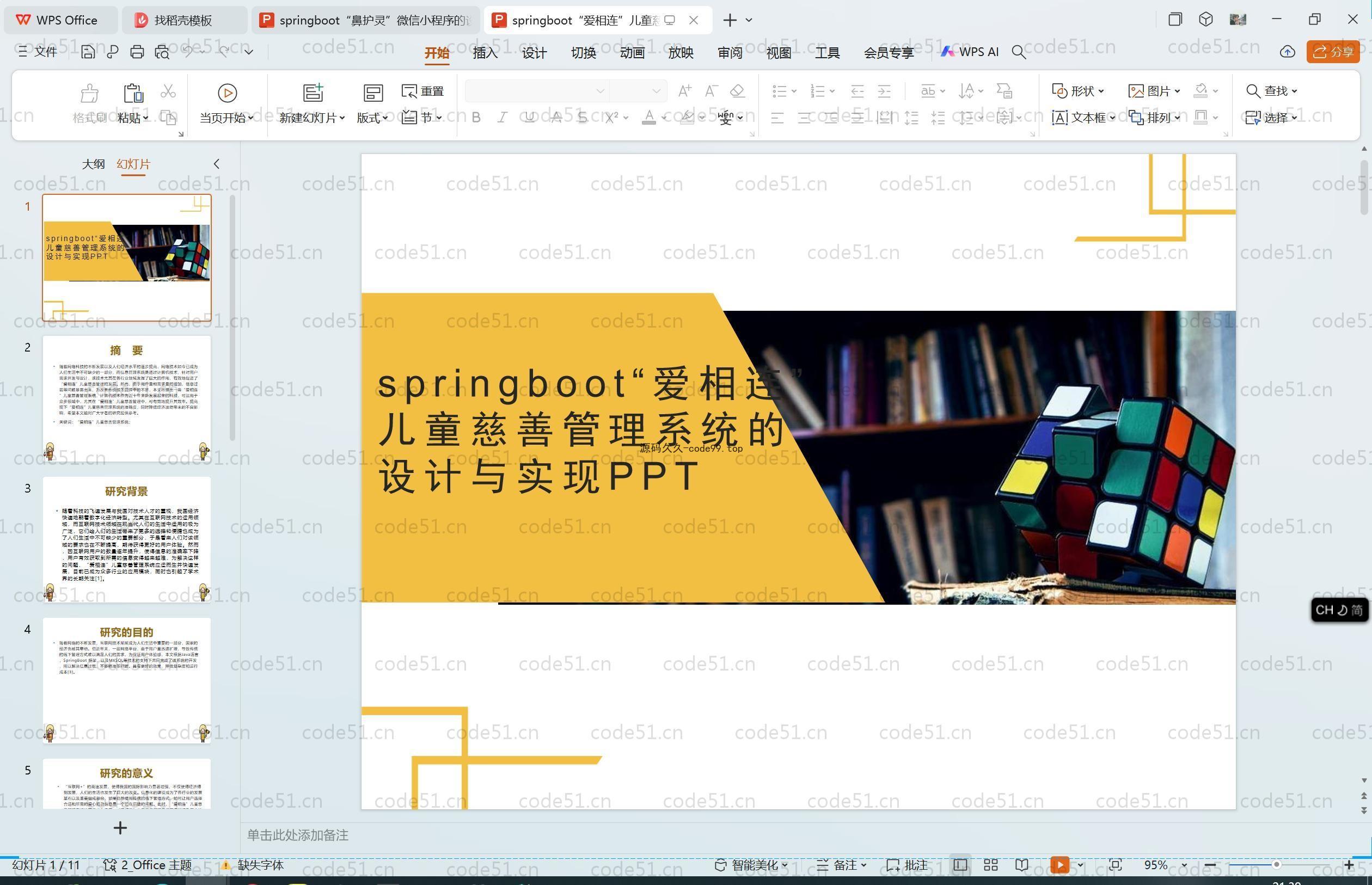Start slideshow with play circle icon
1372x885 pixels.
tap(227, 93)
